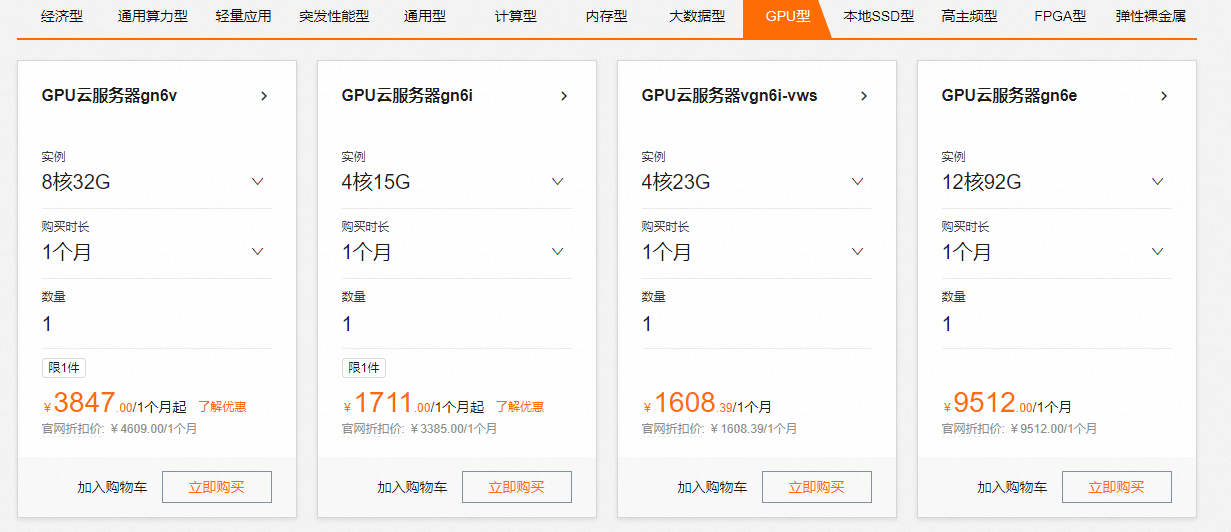Image resolution: width=1231 pixels, height=532 pixels.
Task: Click gn6e quantity field
Action: pos(1057,324)
